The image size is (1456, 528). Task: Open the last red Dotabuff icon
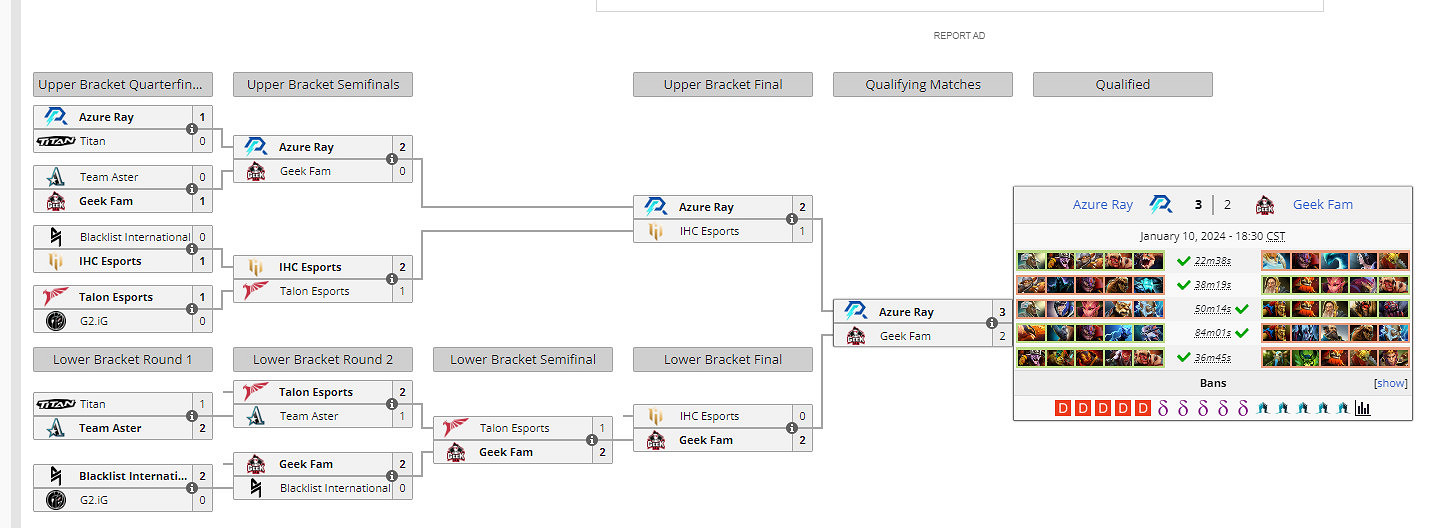coord(1143,408)
